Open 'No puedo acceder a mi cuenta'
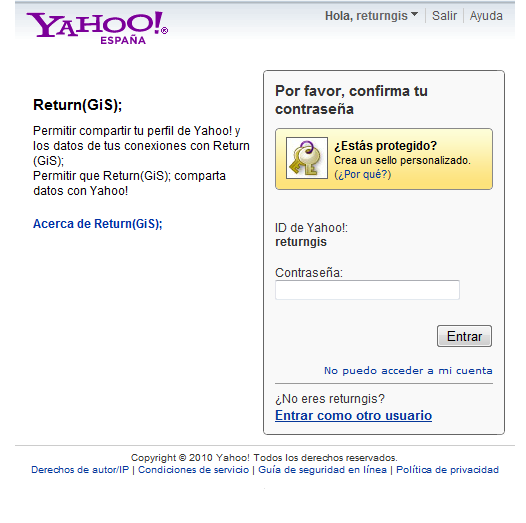Viewport: 526px width, 523px height. click(408, 370)
